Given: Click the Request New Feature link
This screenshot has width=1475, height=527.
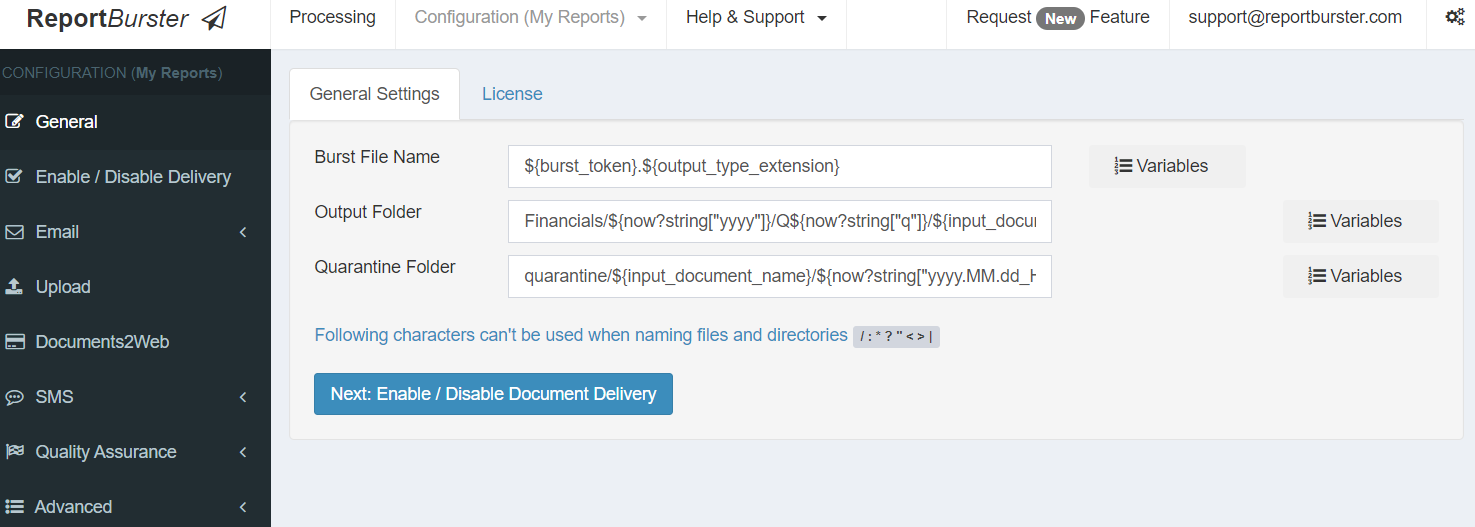Looking at the screenshot, I should [1058, 18].
